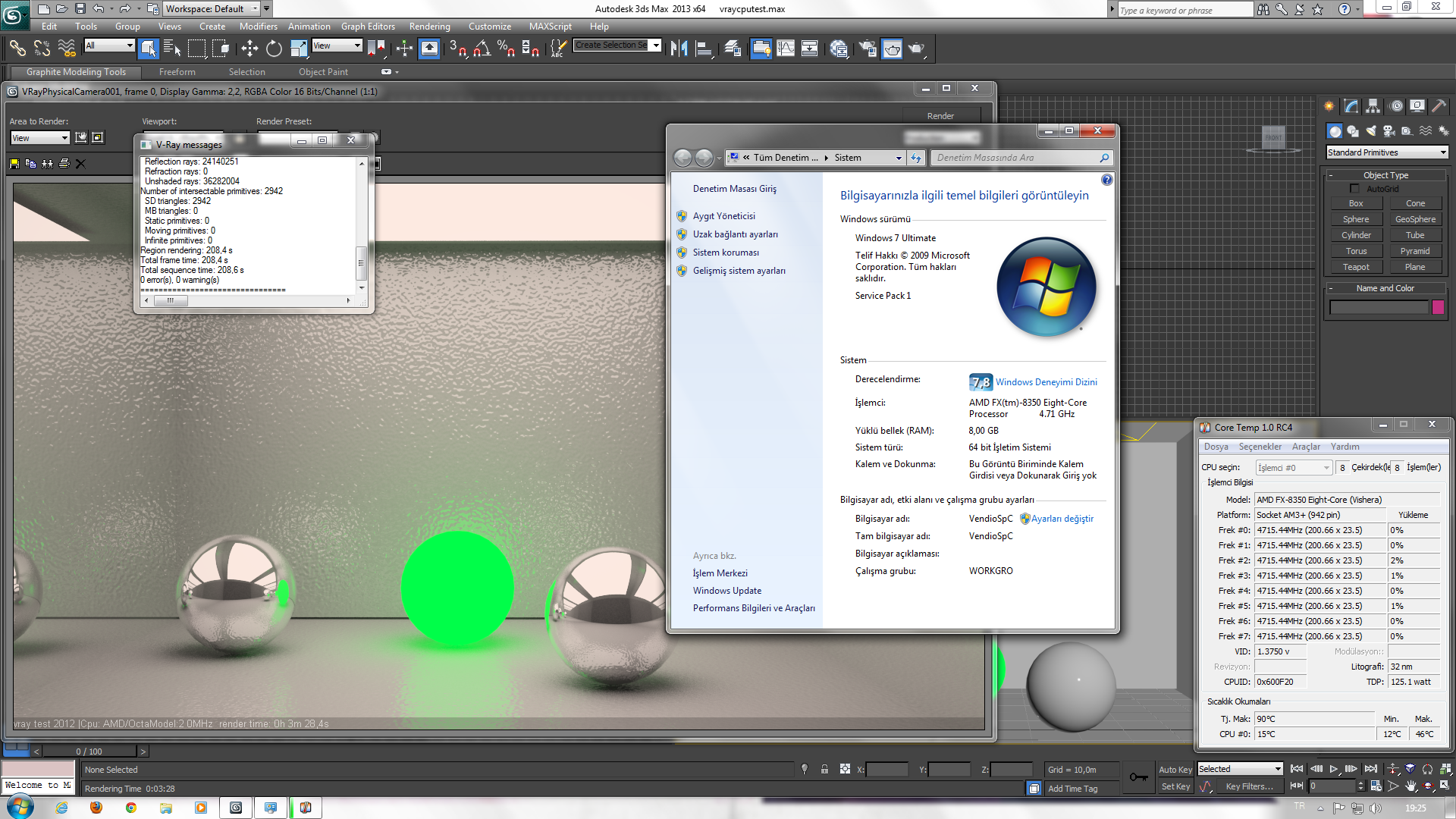
Task: Open Seçenekler menu in Core Temp
Action: 1260,447
